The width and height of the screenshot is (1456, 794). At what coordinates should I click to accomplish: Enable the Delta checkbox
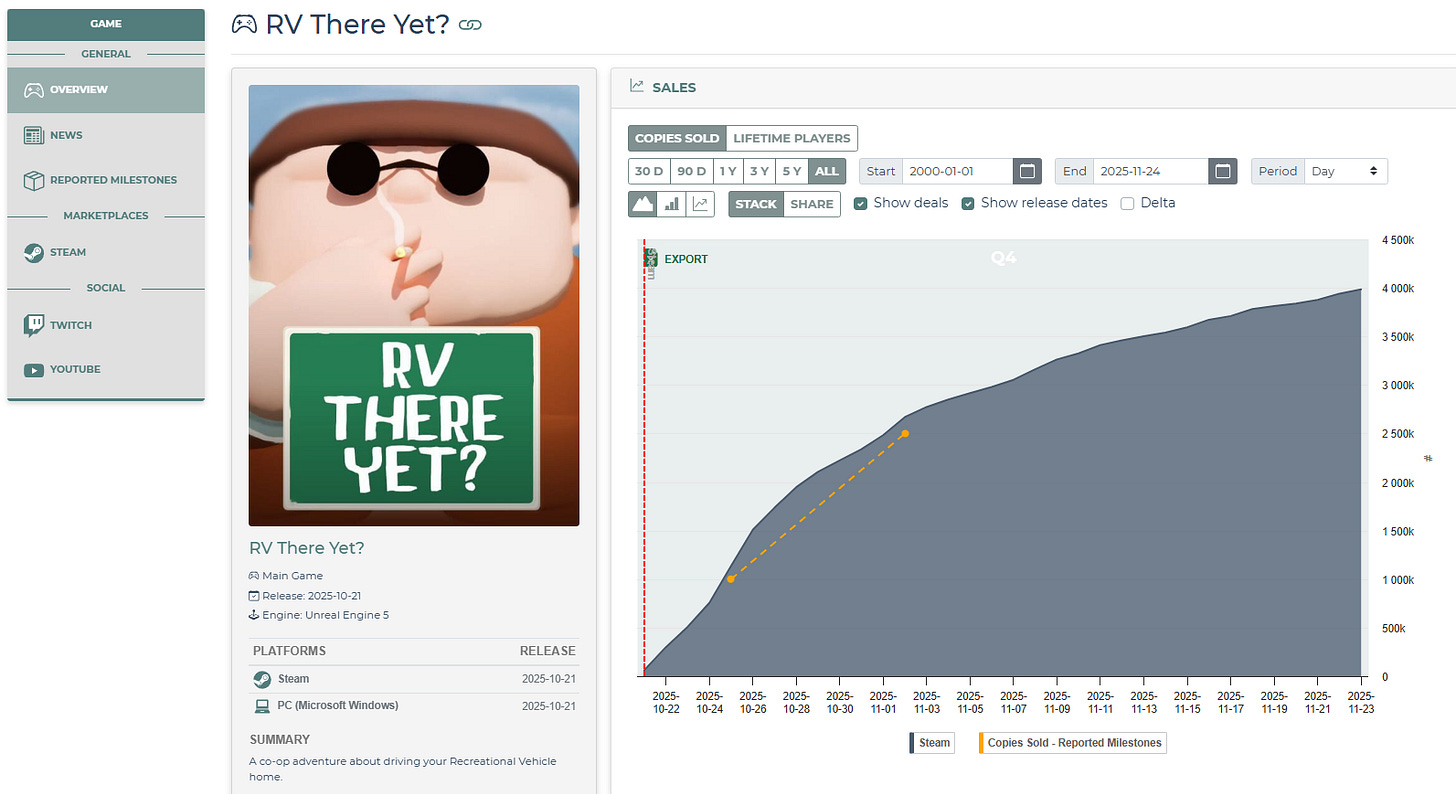1127,203
